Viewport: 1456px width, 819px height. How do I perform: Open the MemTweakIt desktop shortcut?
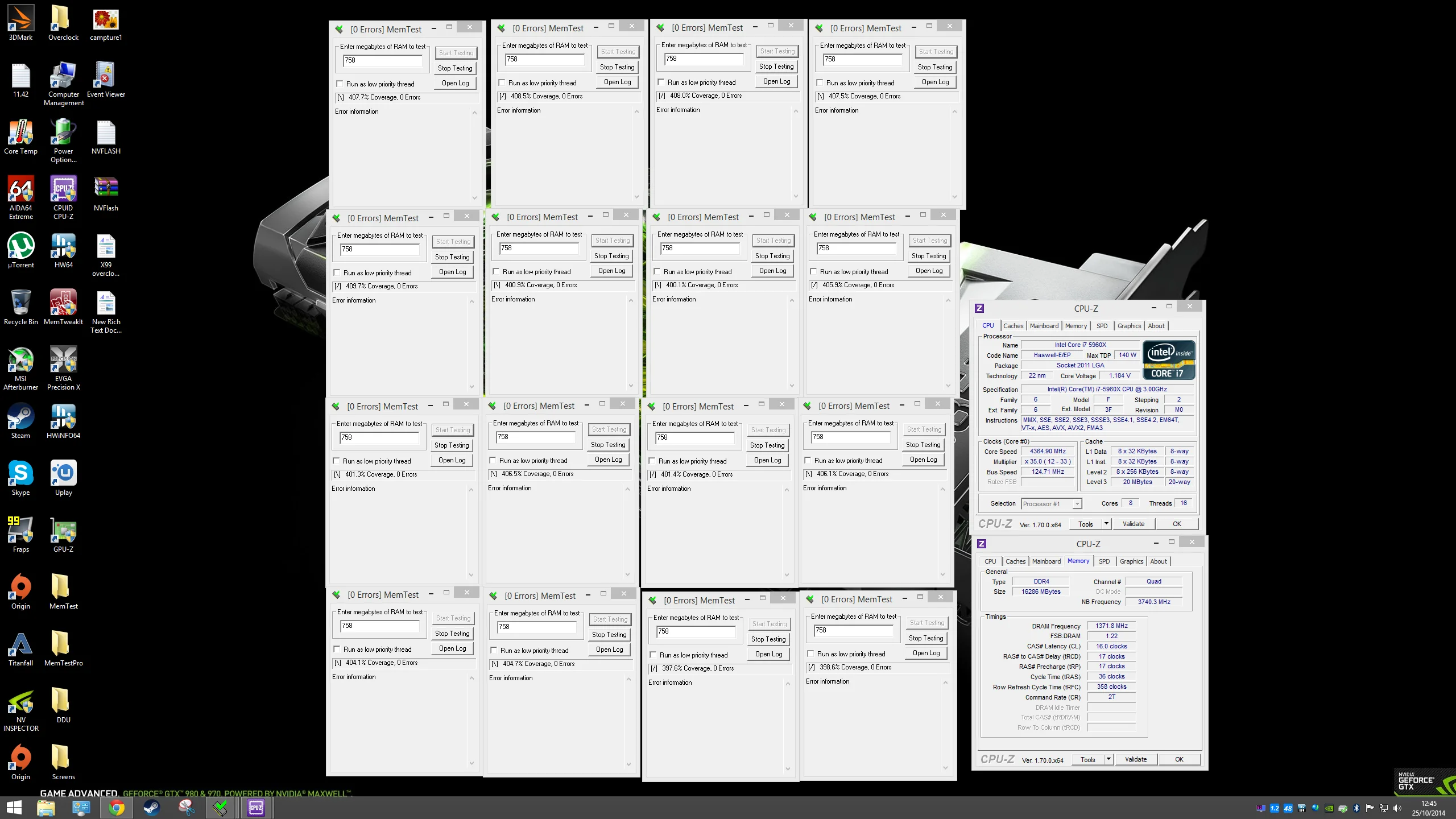[63, 308]
